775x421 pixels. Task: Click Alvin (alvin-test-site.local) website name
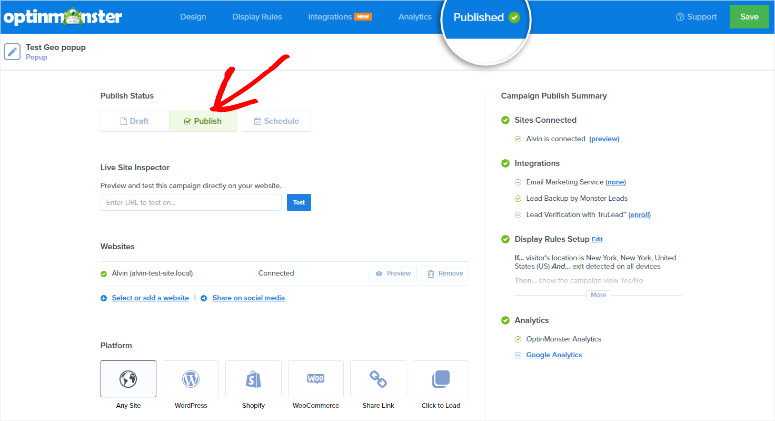pyautogui.click(x=152, y=273)
